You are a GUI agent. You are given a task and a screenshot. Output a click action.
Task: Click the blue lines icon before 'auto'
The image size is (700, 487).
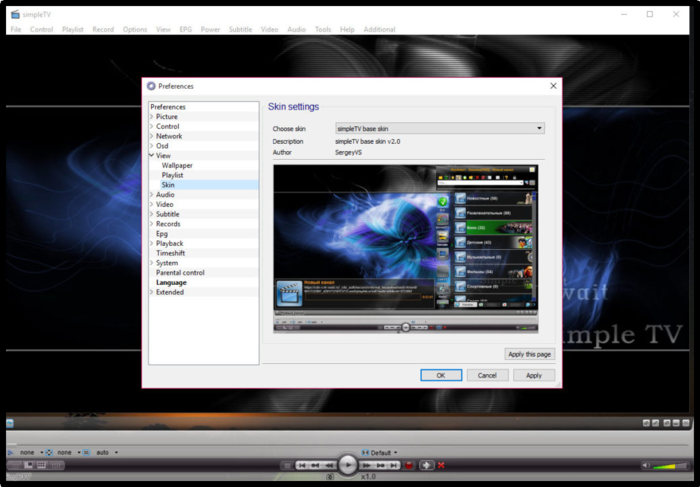pyautogui.click(x=87, y=453)
